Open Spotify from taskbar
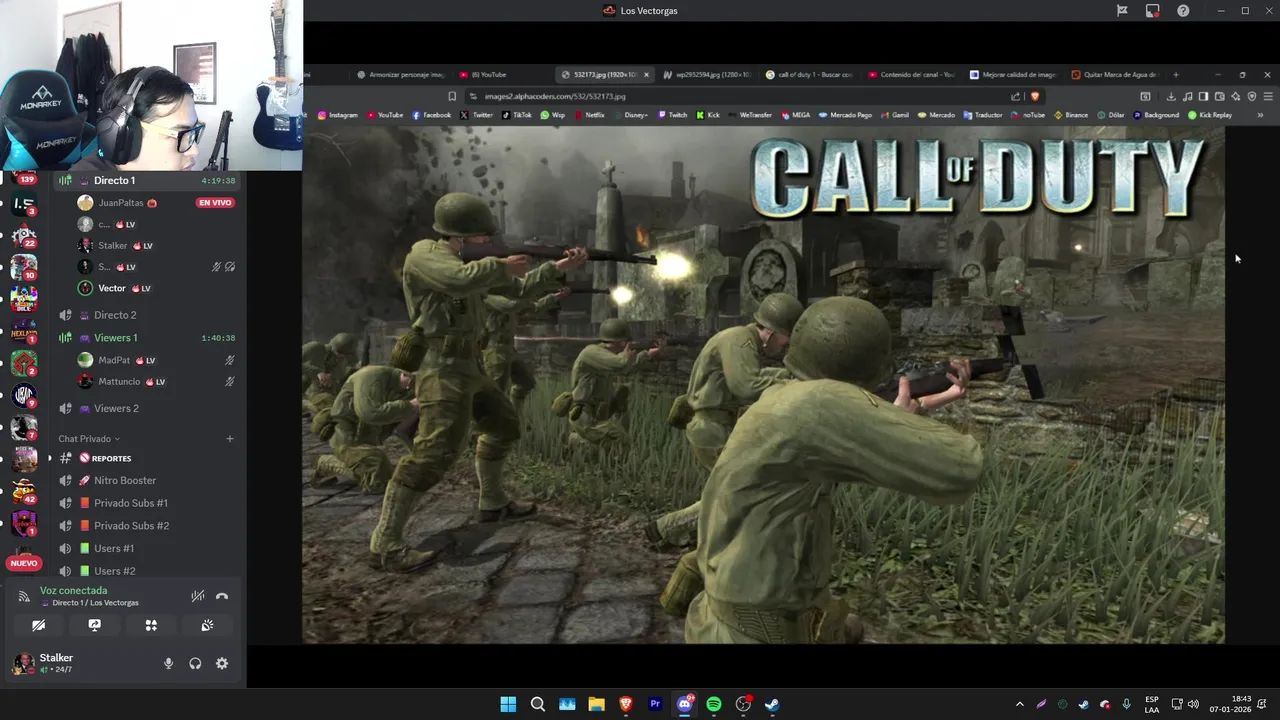 coord(714,704)
